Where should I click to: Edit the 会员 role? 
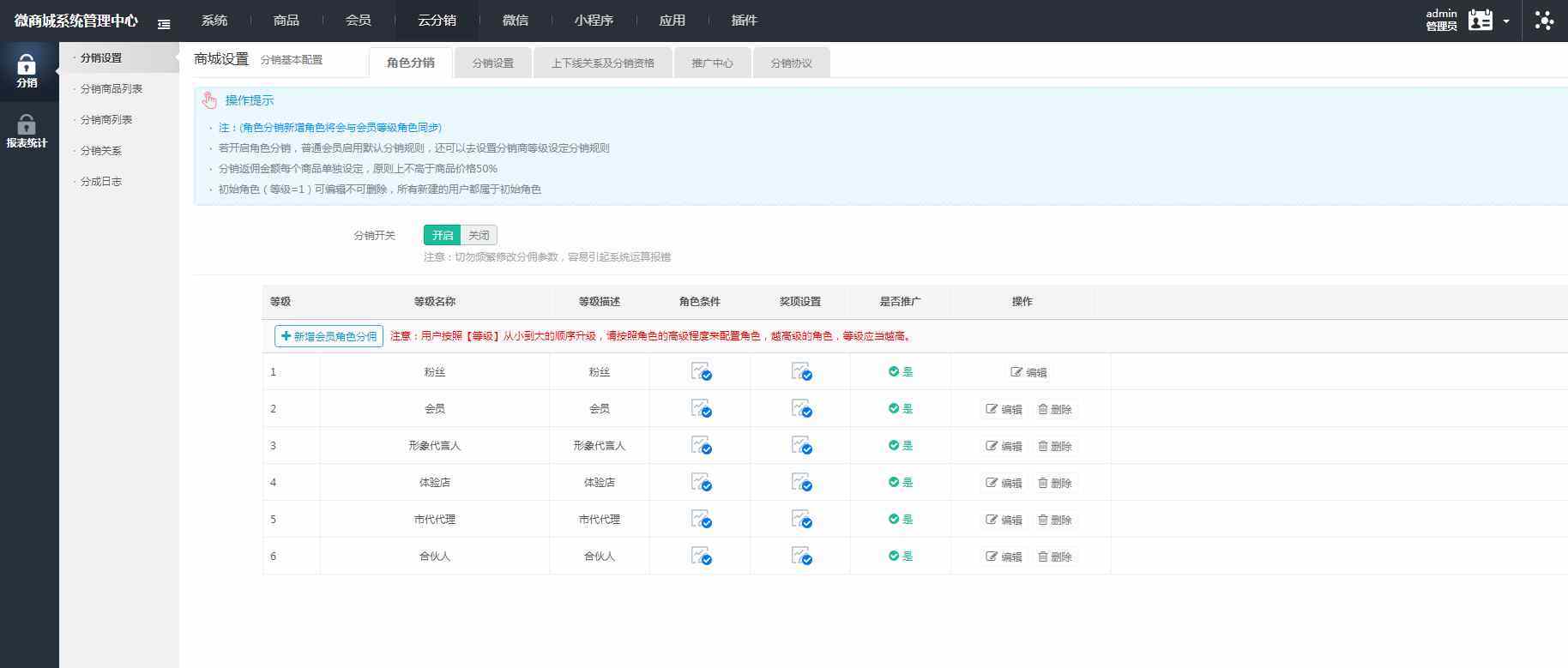[x=1004, y=409]
